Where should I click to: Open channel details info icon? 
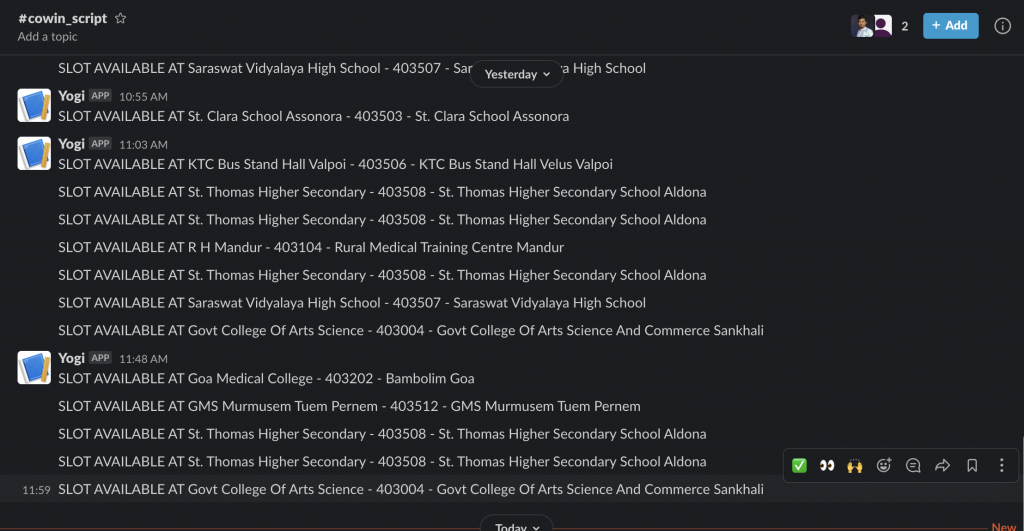pos(1002,26)
